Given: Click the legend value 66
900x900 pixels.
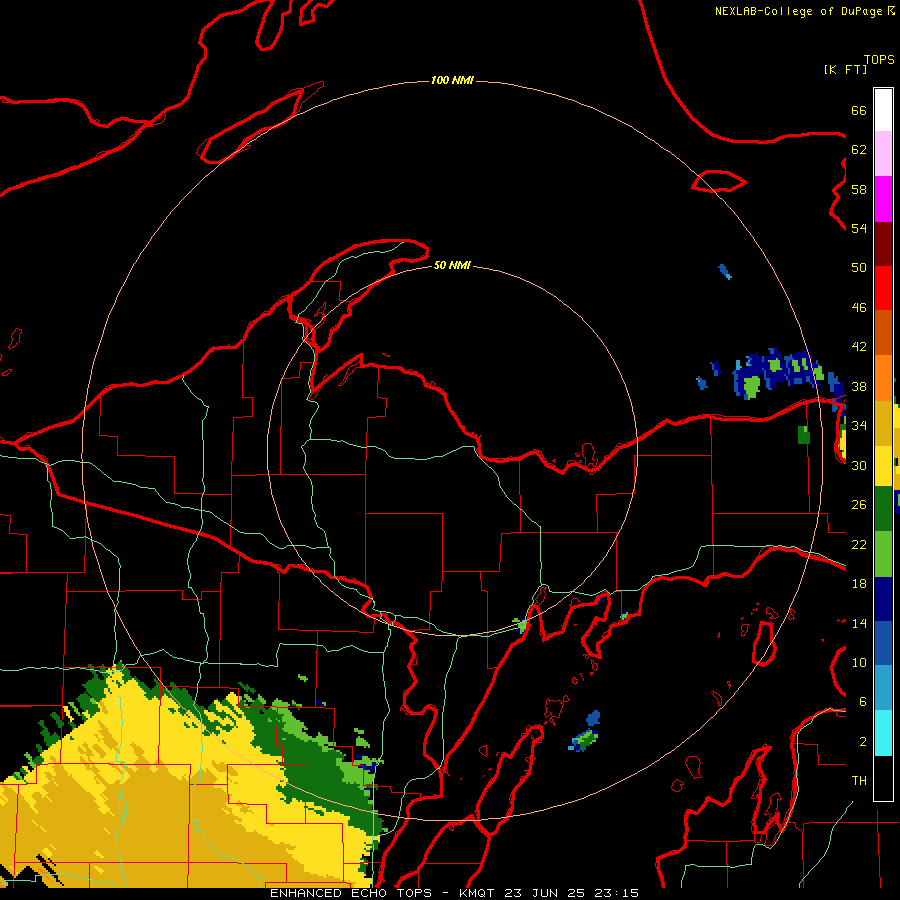Looking at the screenshot, I should [x=859, y=110].
